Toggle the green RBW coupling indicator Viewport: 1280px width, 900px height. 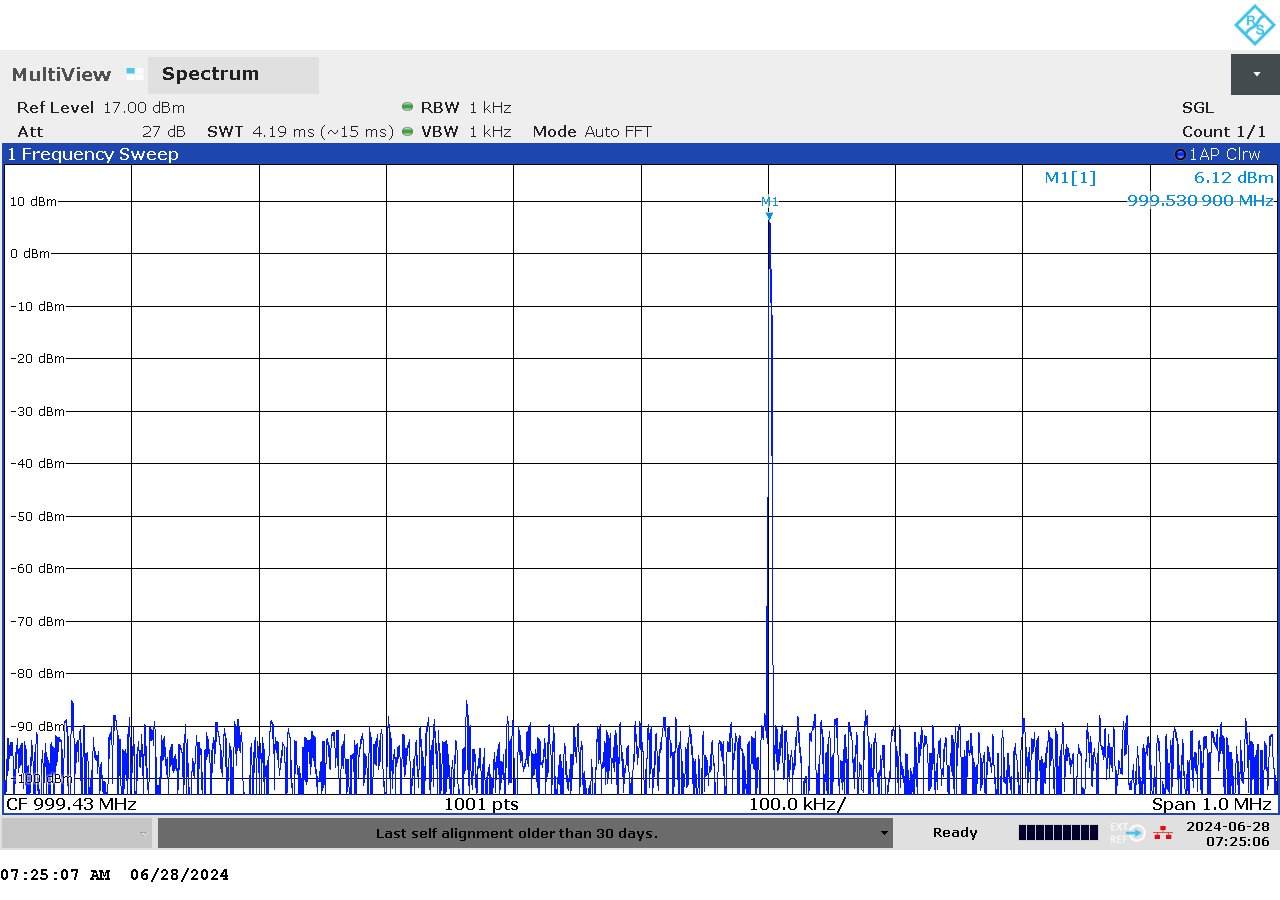pos(407,107)
